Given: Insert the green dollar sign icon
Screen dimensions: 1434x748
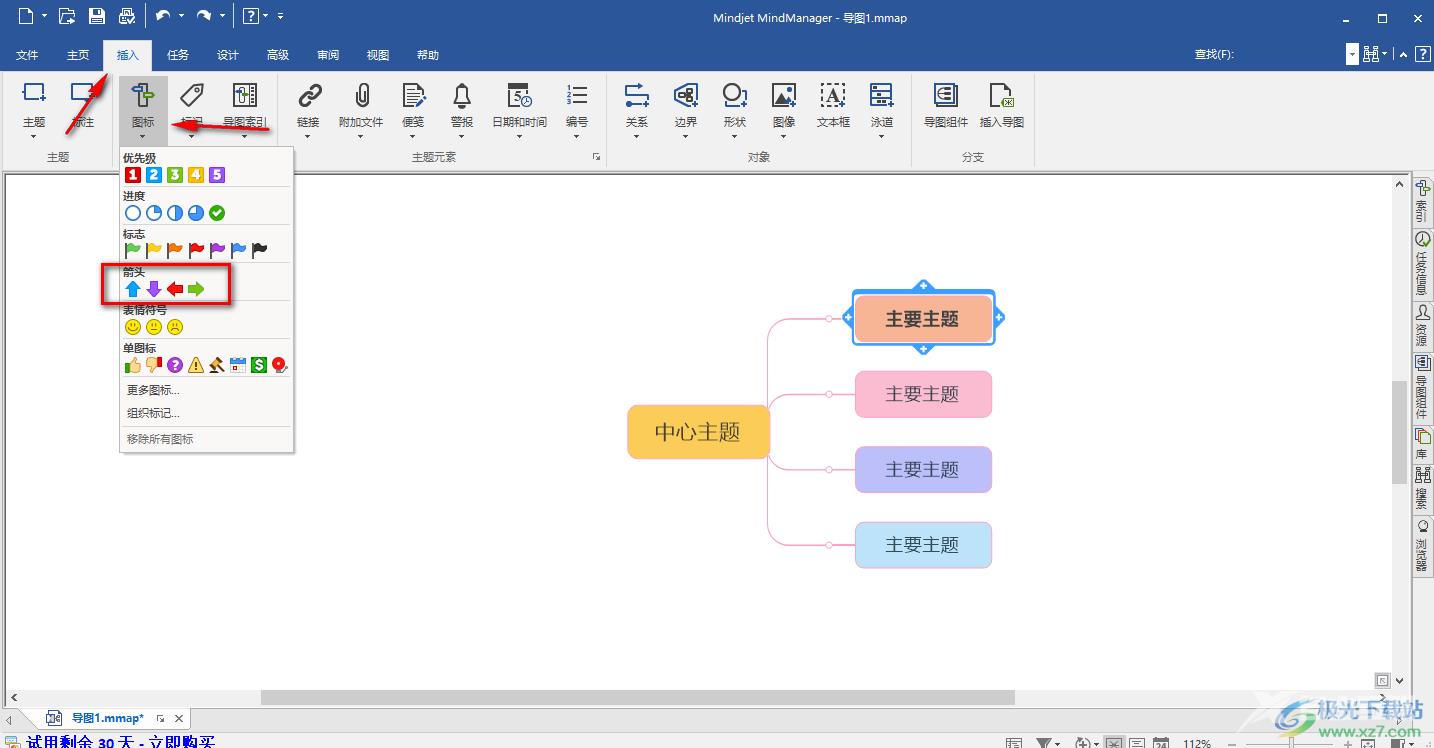Looking at the screenshot, I should (x=259, y=365).
